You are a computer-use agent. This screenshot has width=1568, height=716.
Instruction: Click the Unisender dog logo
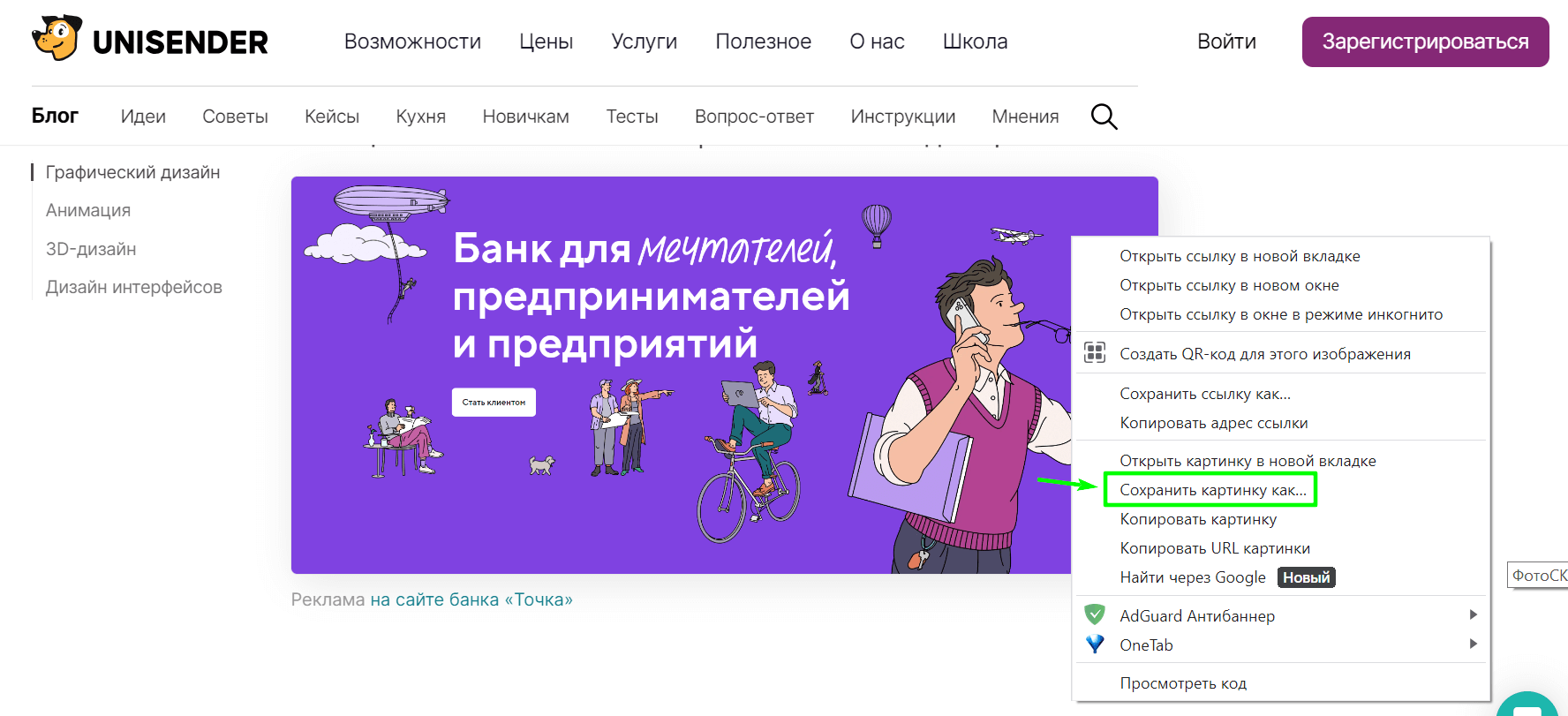tap(57, 38)
